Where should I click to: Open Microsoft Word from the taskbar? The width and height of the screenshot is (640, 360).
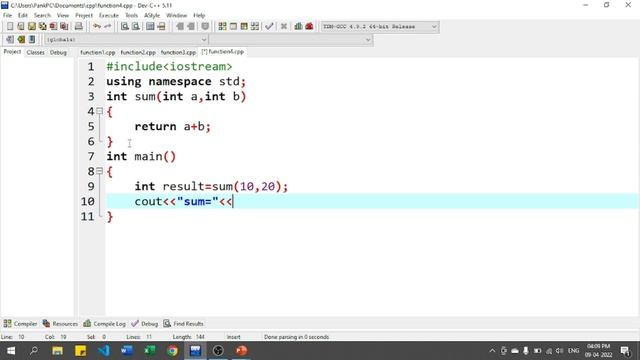(127, 351)
